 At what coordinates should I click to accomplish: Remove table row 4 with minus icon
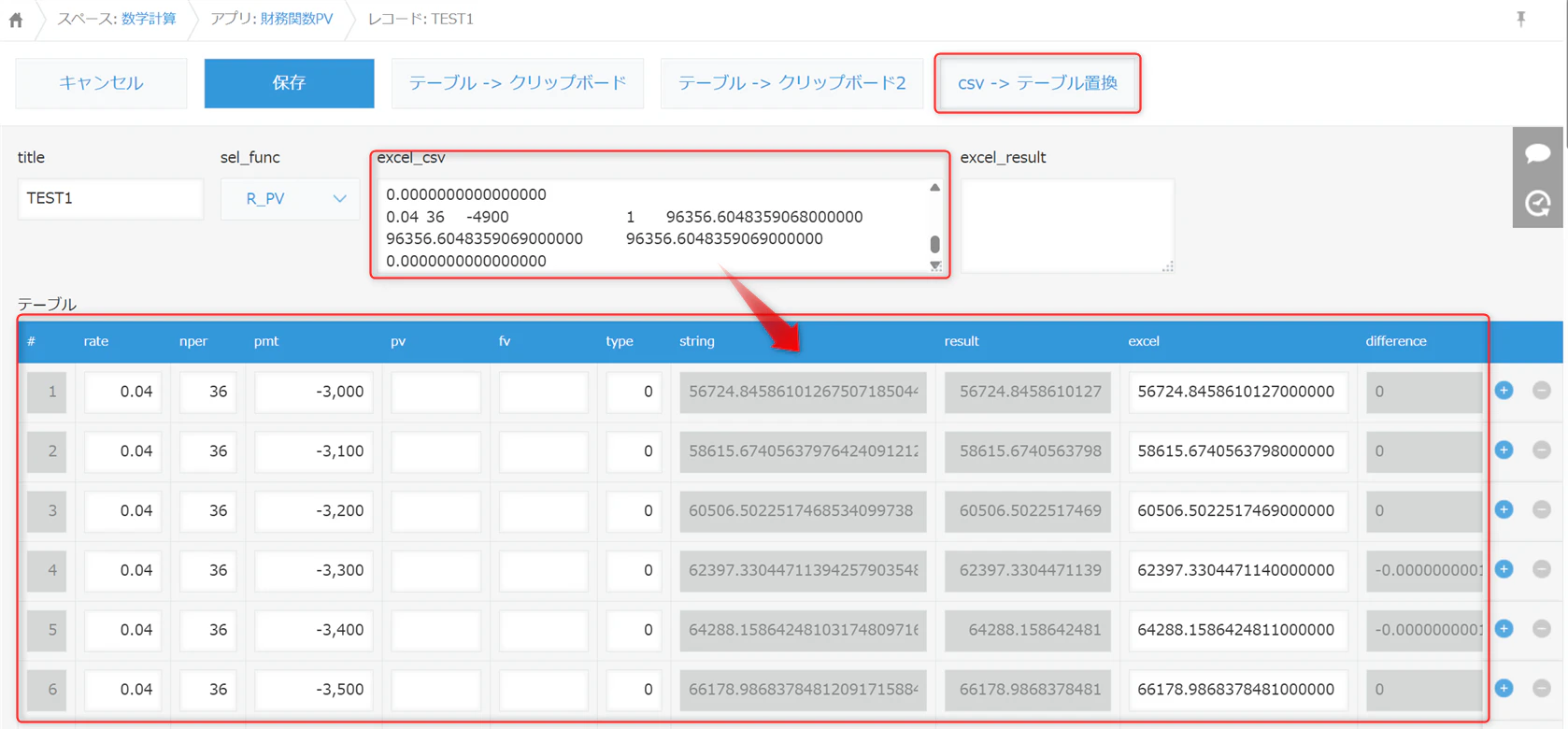pos(1542,569)
